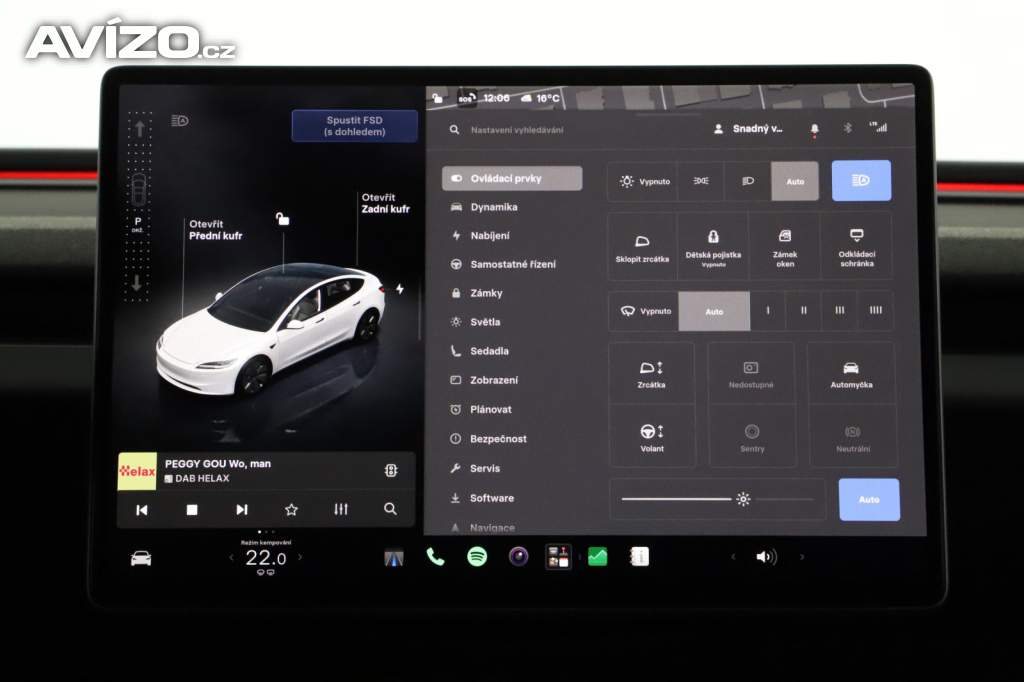Open the Toybox app icon

coord(558,557)
